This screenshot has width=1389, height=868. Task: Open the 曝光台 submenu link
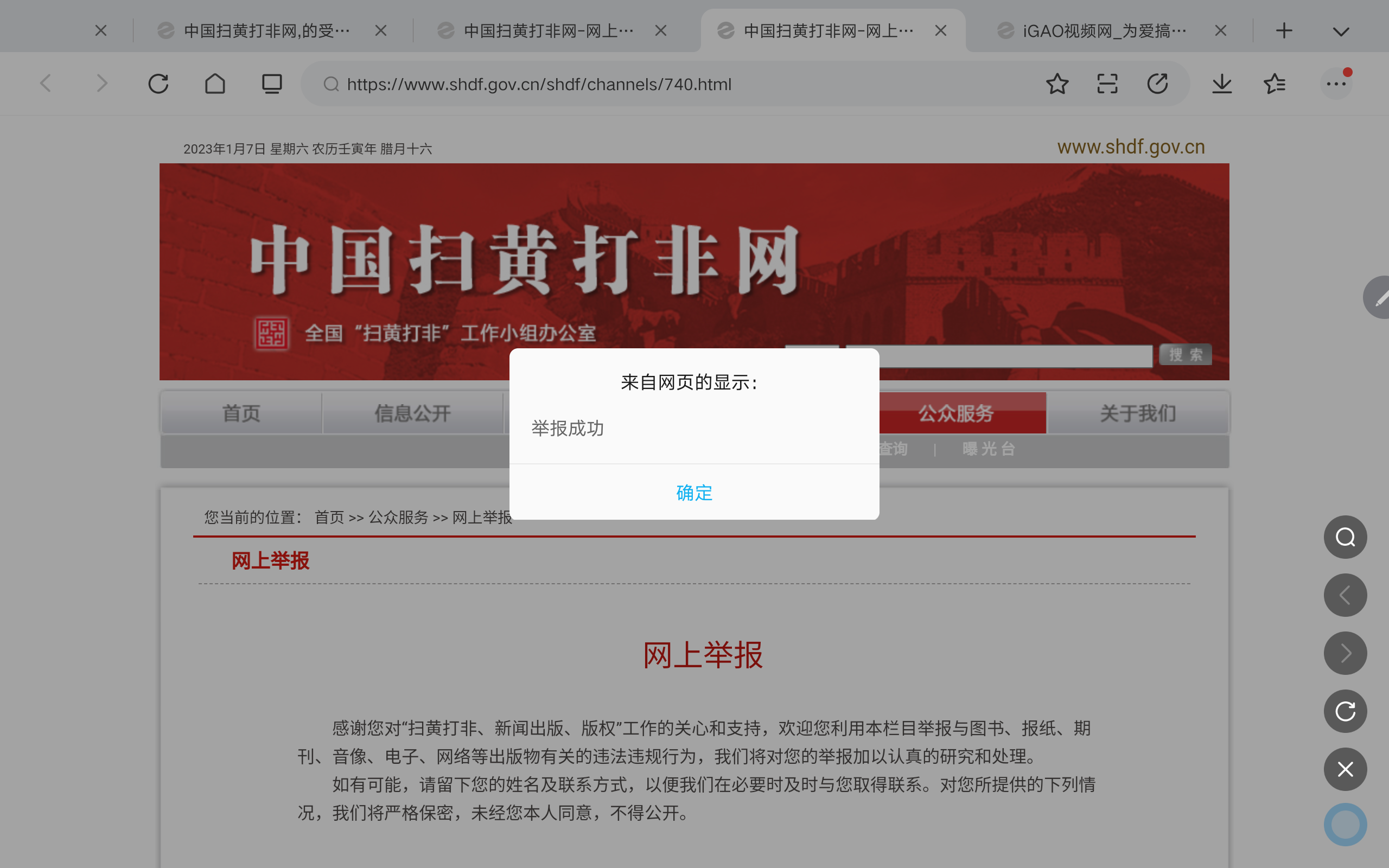coord(989,449)
